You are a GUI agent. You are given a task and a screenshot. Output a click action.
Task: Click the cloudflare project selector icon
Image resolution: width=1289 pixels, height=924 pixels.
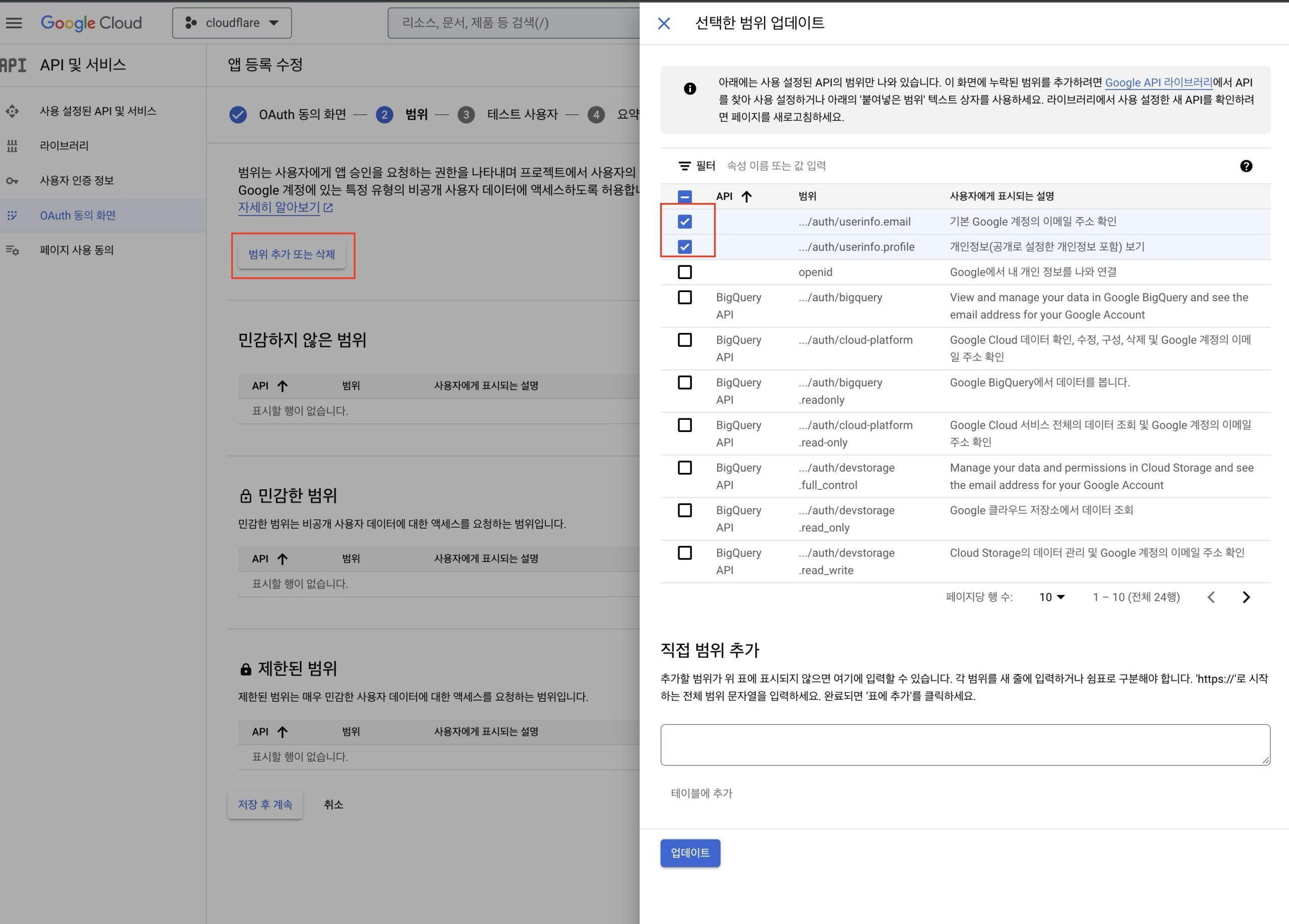tap(191, 23)
